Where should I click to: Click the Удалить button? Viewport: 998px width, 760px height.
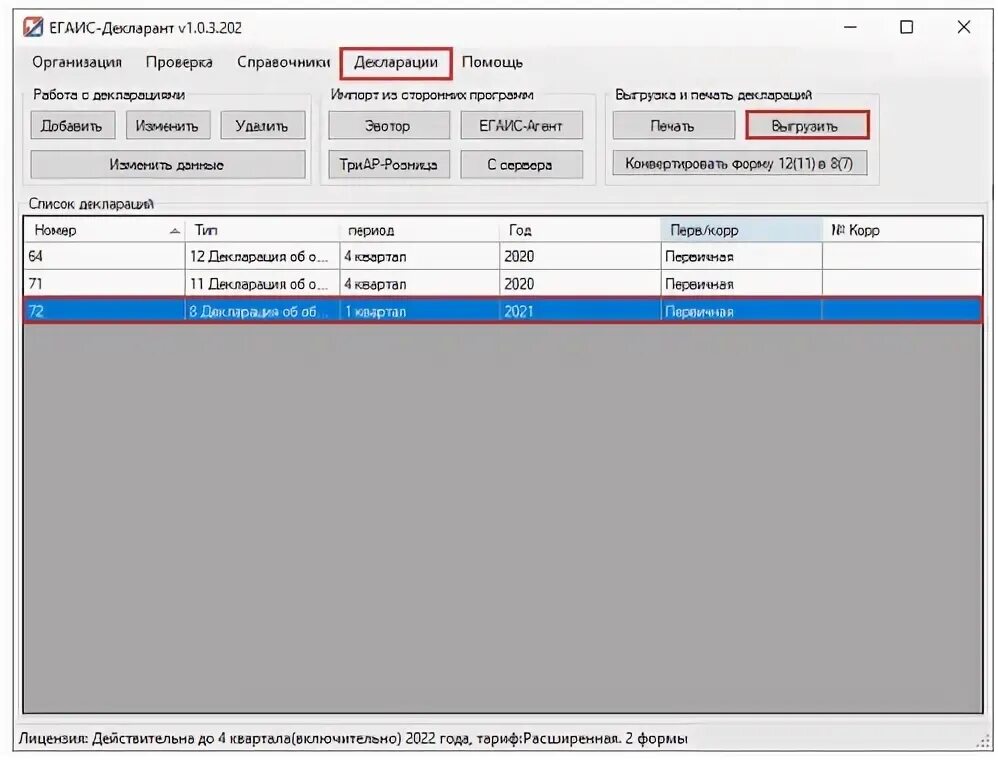click(263, 125)
